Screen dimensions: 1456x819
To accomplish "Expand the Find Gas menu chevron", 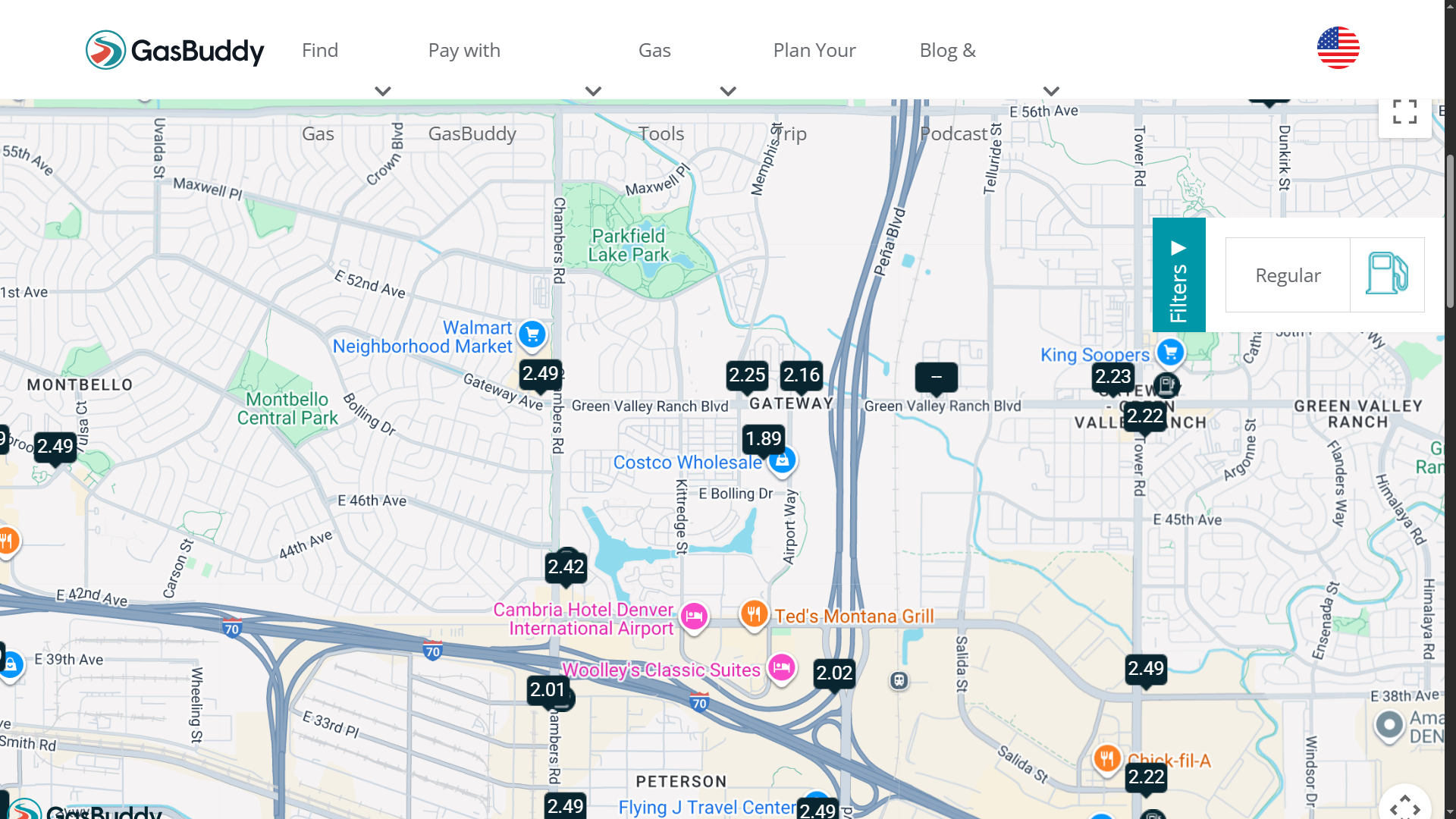I will coord(383,91).
